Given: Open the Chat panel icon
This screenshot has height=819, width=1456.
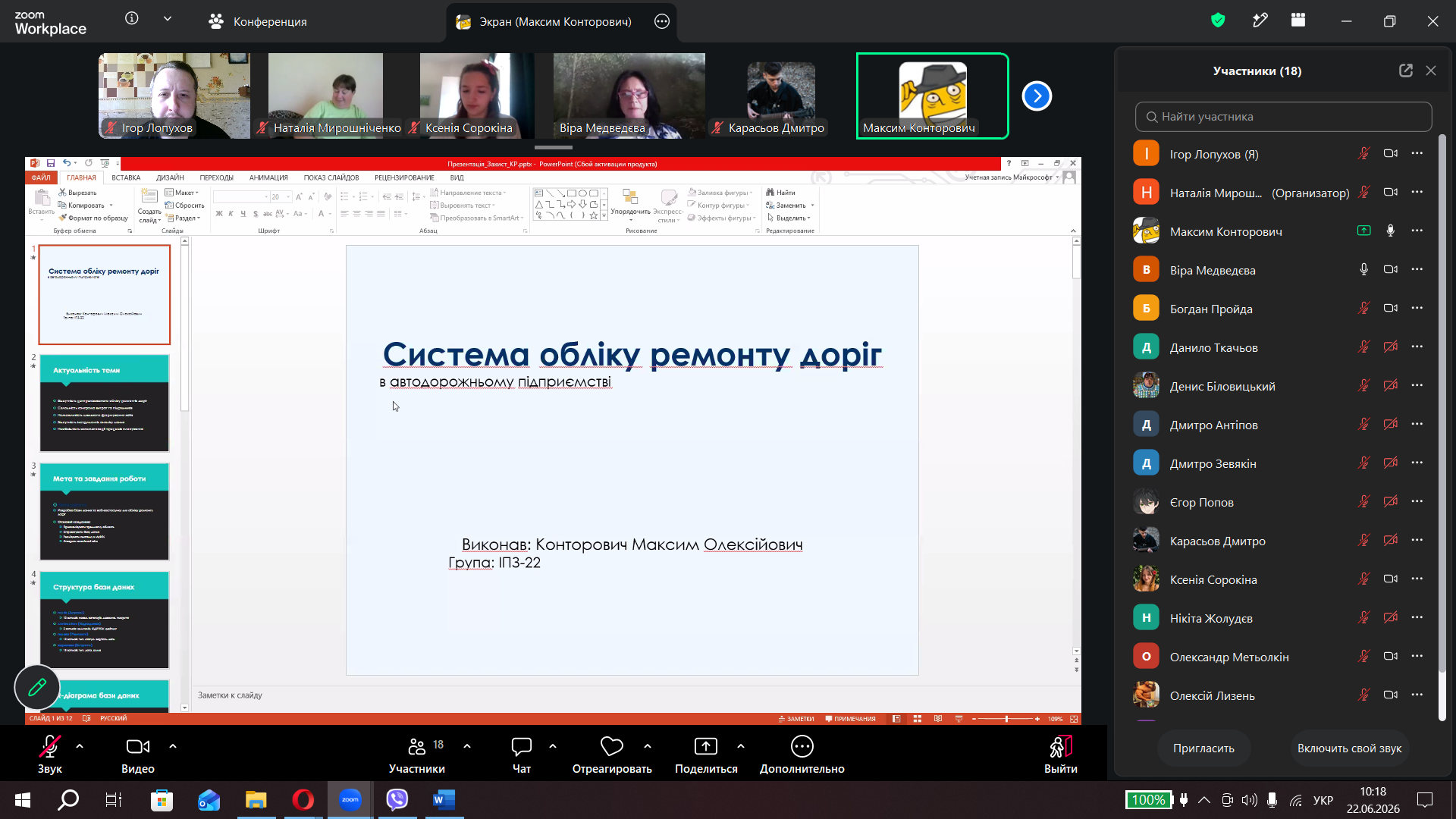Looking at the screenshot, I should (x=521, y=747).
